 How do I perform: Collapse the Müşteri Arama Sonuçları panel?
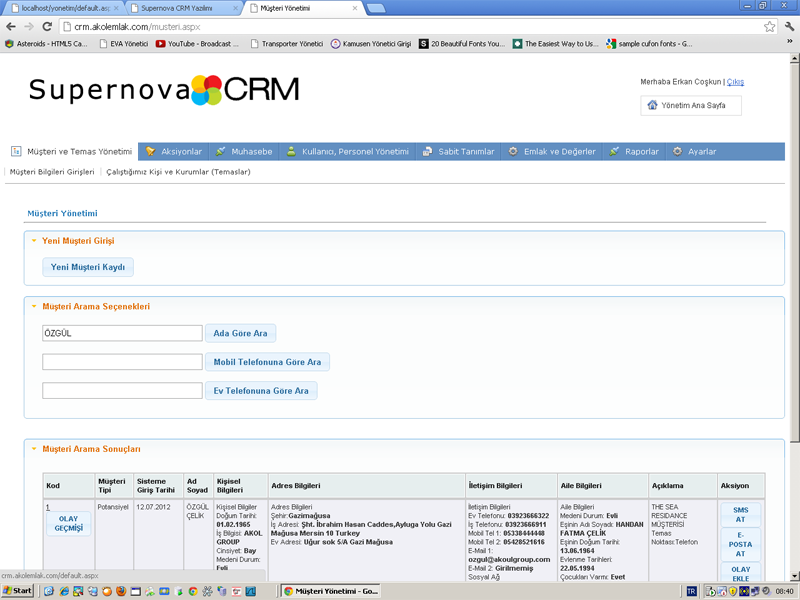click(34, 449)
